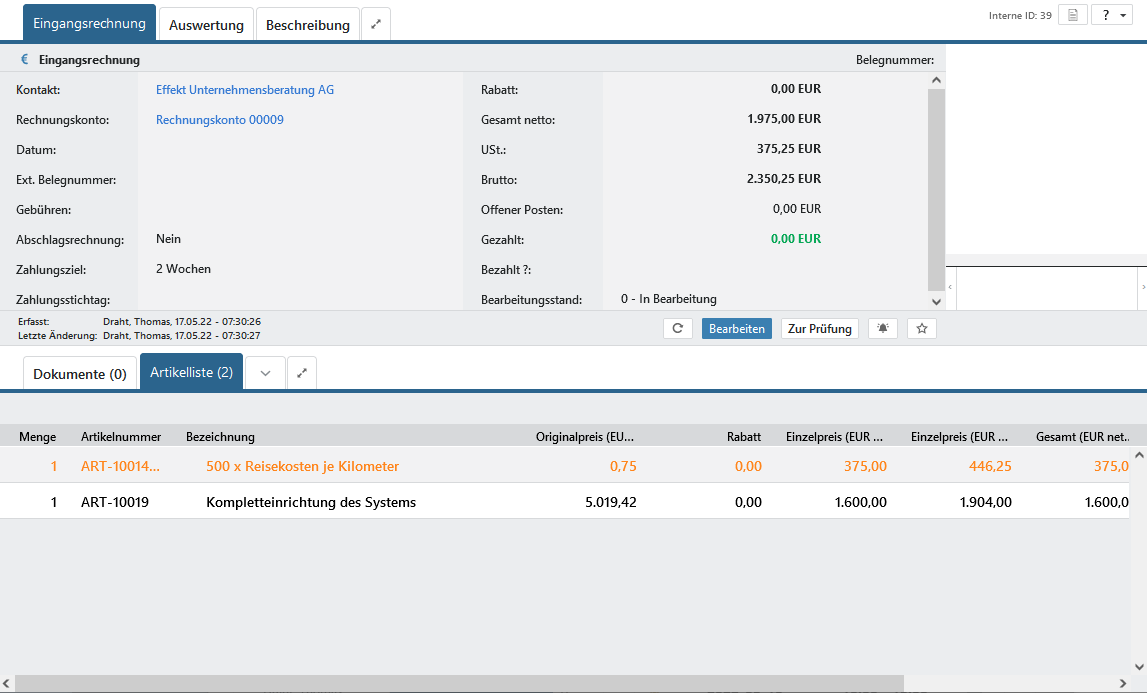Open the Beschreibung tab
The width and height of the screenshot is (1147, 693).
tap(307, 25)
